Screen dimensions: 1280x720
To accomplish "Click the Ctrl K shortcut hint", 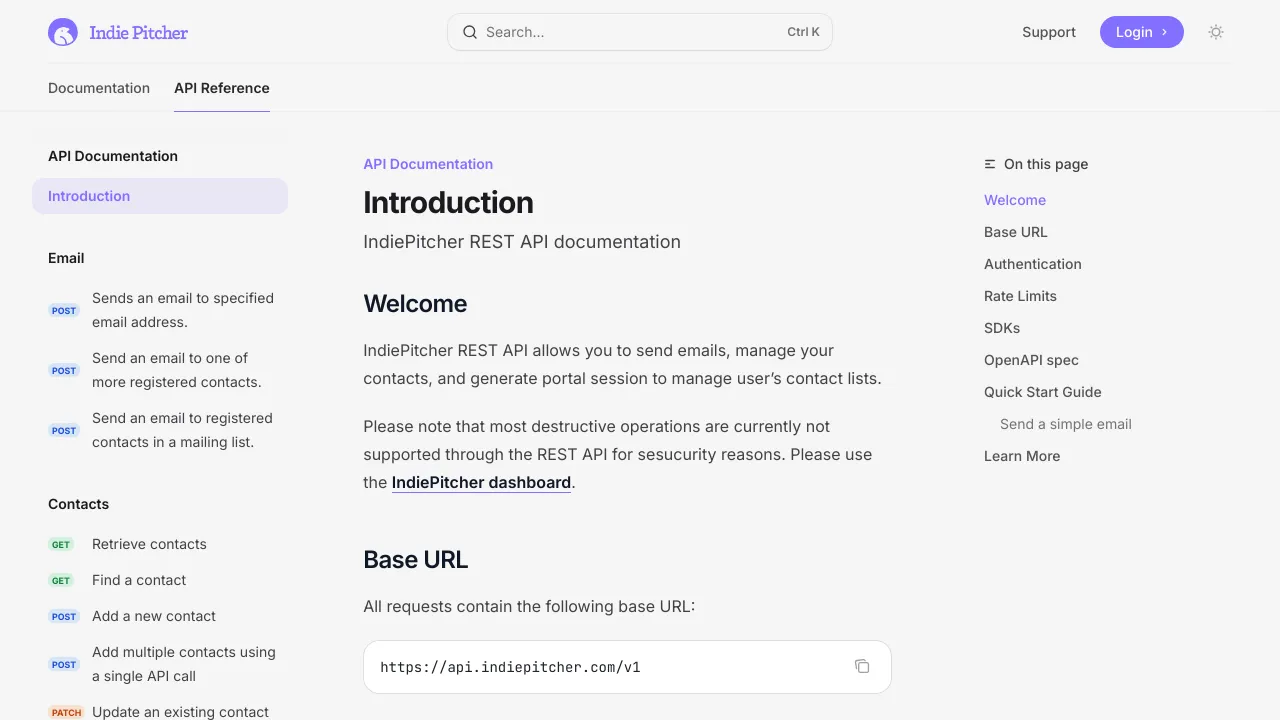I will (803, 32).
